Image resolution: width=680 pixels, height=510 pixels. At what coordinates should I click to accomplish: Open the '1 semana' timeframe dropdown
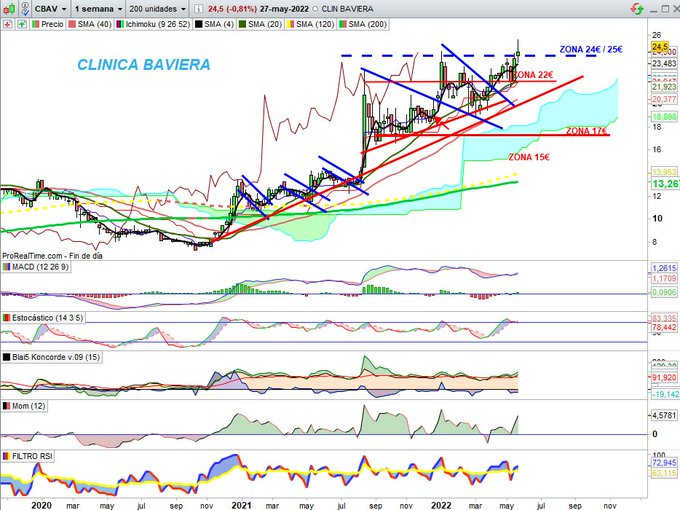(x=98, y=9)
